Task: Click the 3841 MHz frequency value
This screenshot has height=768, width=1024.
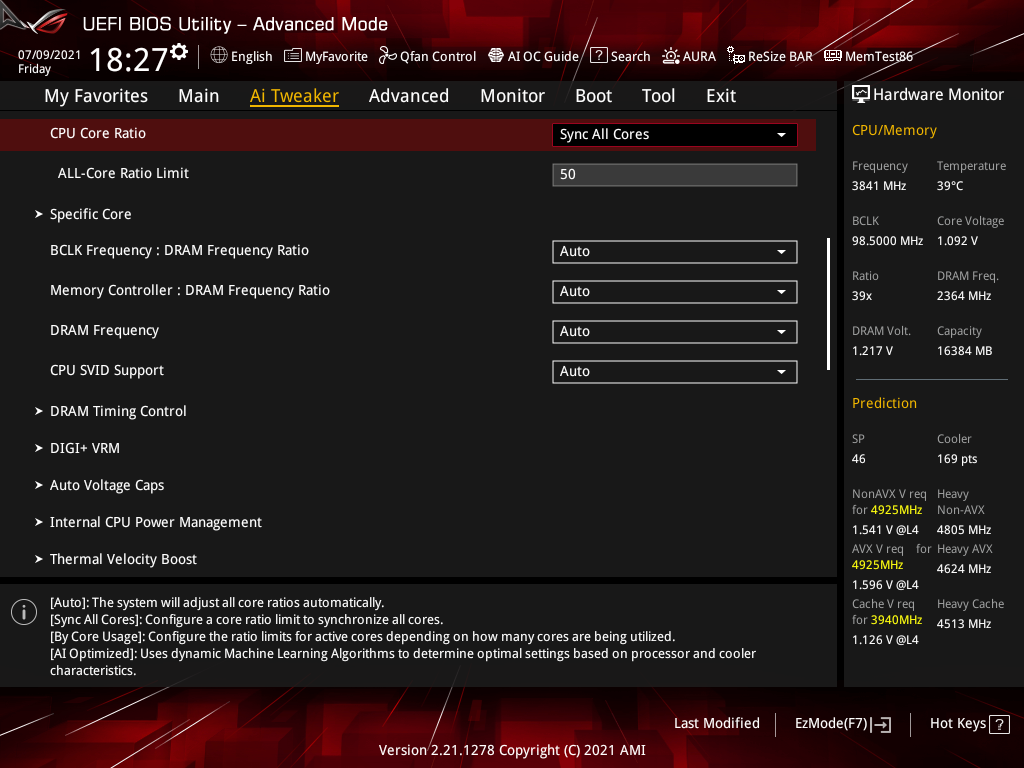Action: point(879,186)
